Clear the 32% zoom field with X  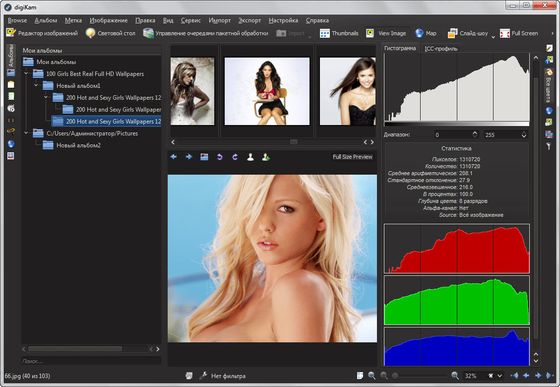point(491,376)
